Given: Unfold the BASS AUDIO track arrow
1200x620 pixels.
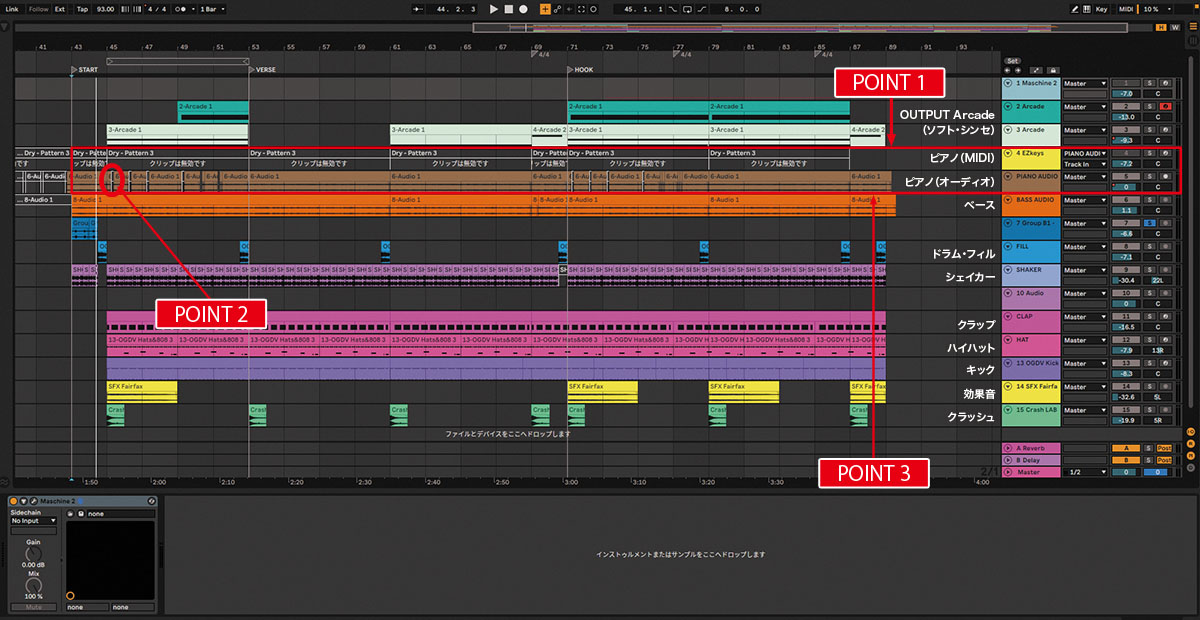Looking at the screenshot, I should [1008, 200].
